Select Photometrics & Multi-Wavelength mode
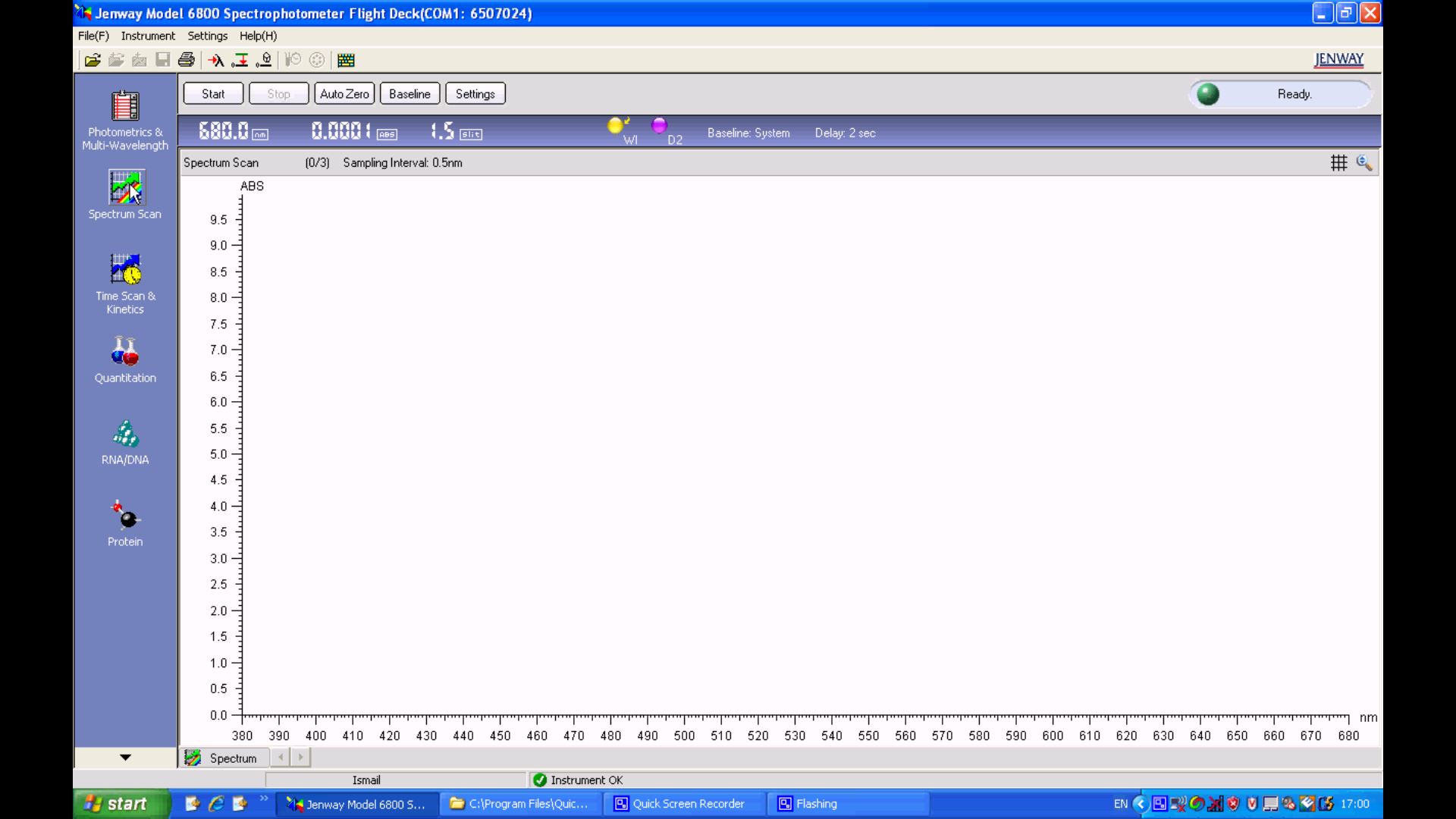 click(125, 120)
